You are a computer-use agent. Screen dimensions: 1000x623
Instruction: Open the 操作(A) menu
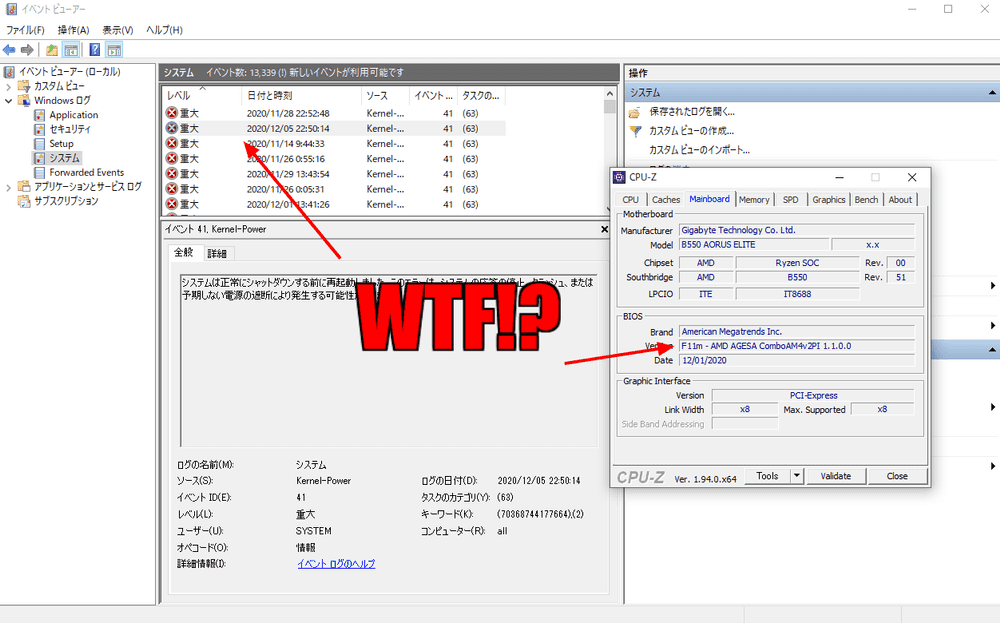73,30
